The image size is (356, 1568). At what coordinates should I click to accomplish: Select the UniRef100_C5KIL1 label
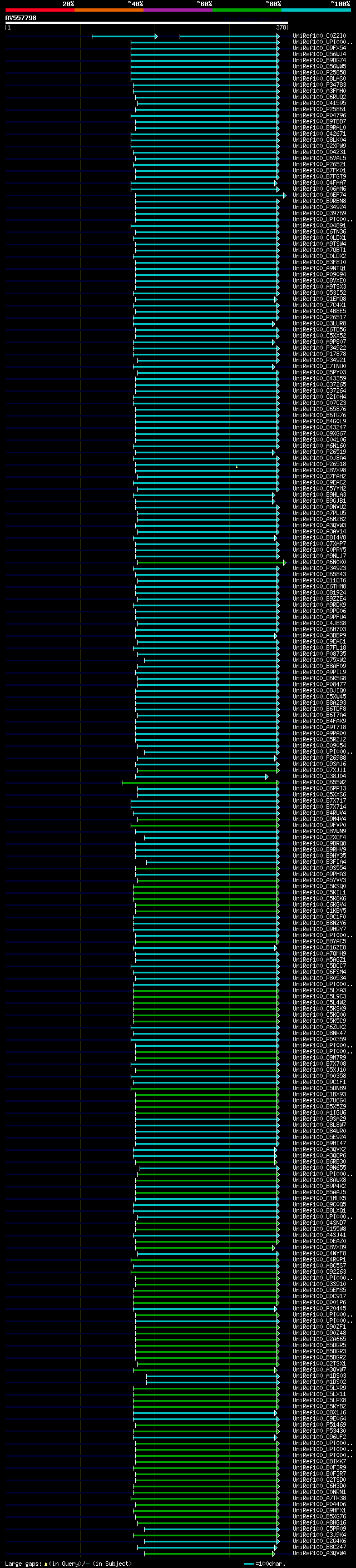pos(319,892)
